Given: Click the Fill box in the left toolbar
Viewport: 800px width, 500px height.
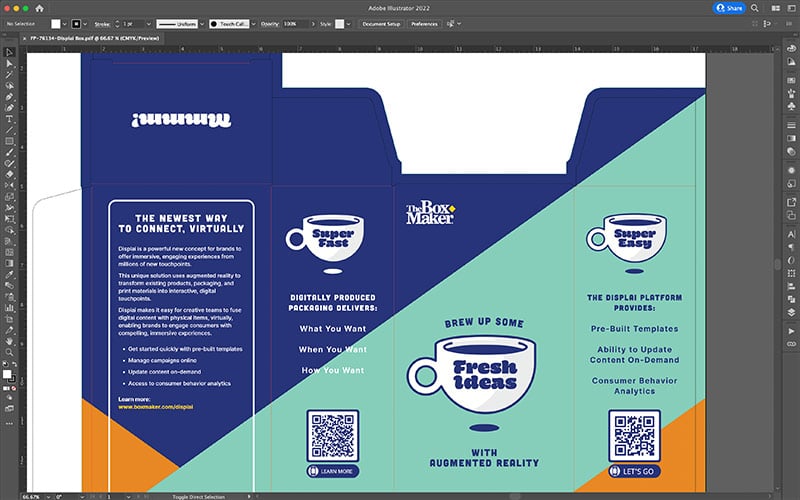Looking at the screenshot, I should [x=7, y=374].
